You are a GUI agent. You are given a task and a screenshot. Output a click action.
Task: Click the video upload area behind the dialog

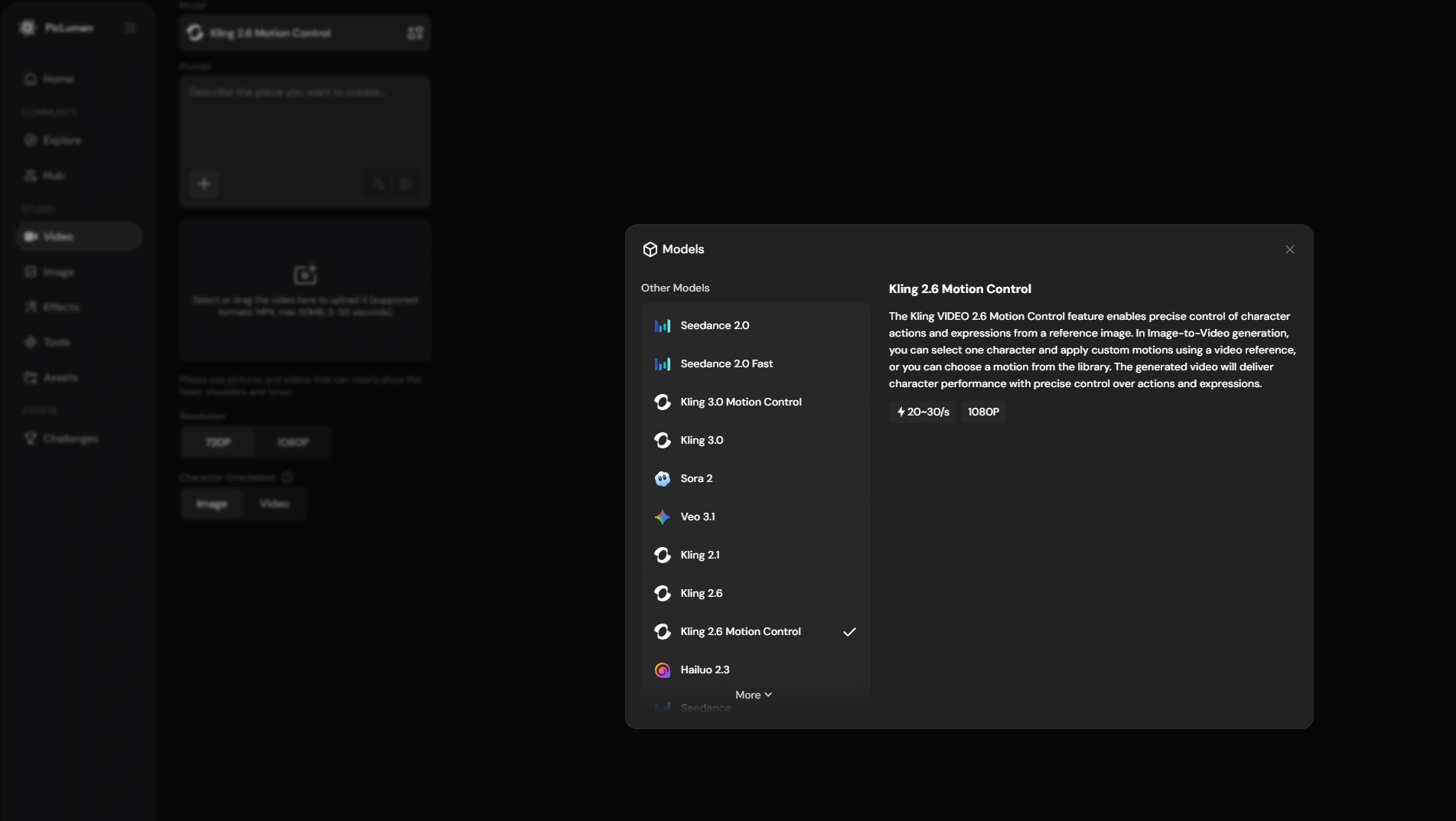click(x=305, y=291)
